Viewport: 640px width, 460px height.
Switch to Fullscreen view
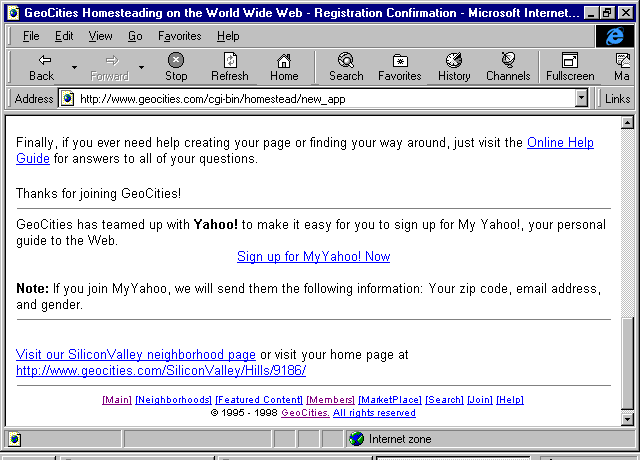coord(570,67)
